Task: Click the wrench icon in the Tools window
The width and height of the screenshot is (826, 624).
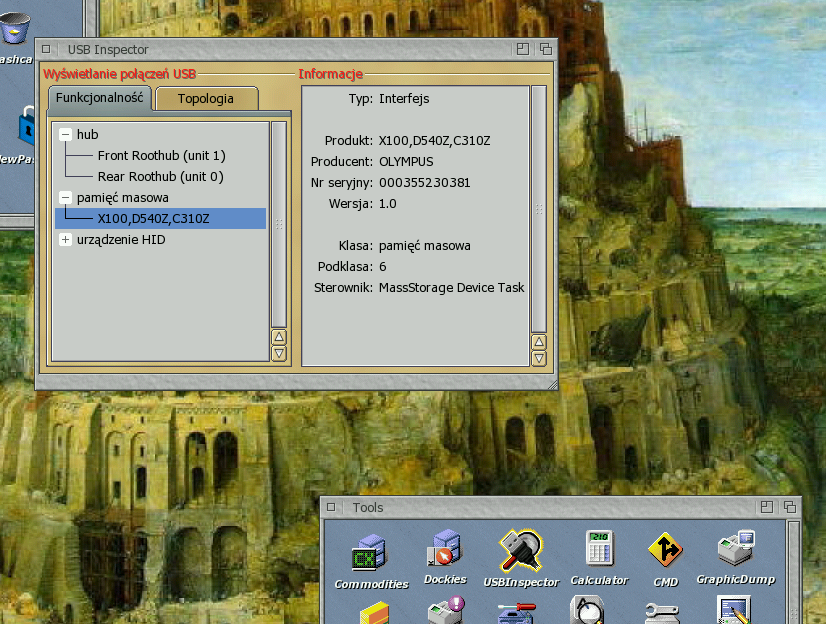Action: click(x=663, y=613)
